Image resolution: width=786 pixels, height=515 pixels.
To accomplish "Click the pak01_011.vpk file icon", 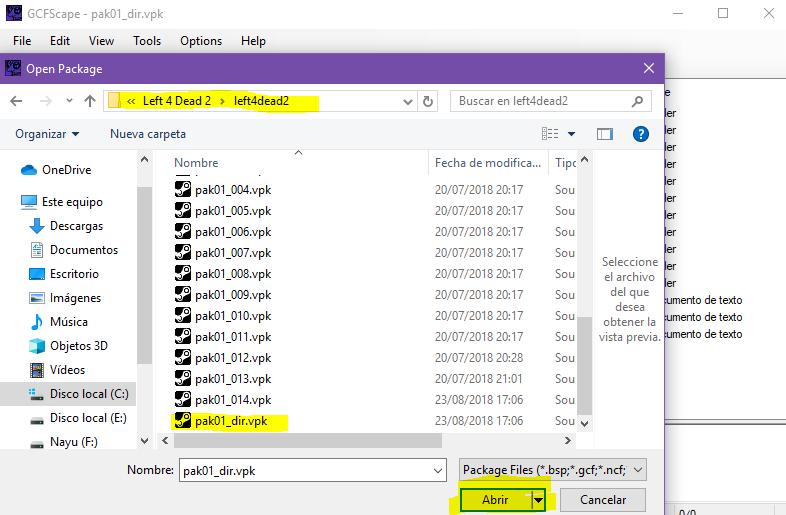I will pos(183,337).
